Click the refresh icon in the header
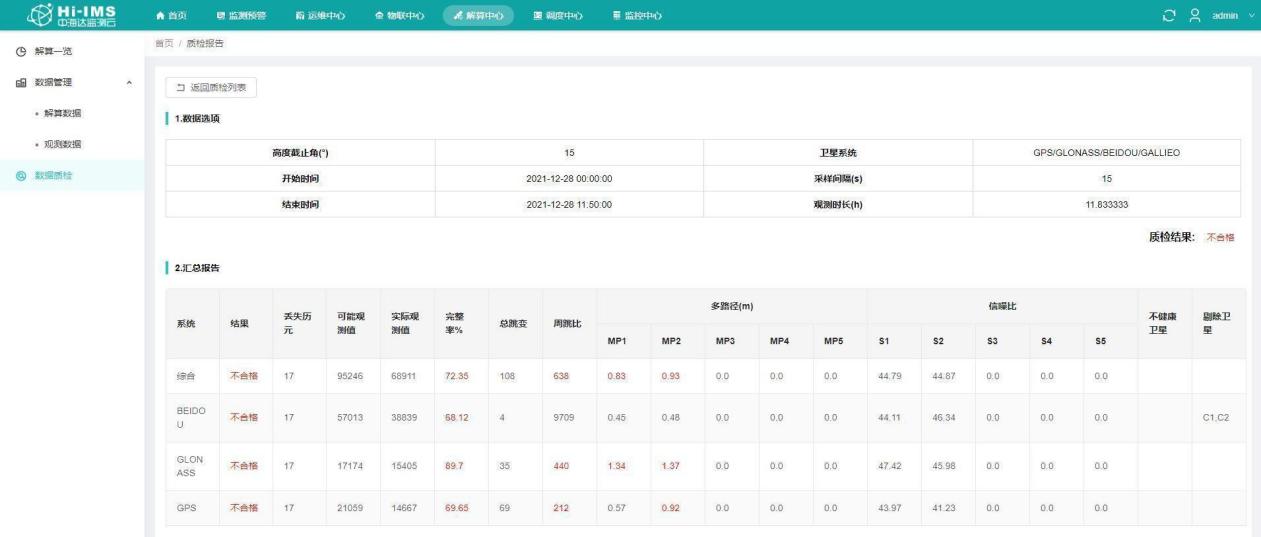Viewport: 1261px width, 537px height. [x=1171, y=16]
